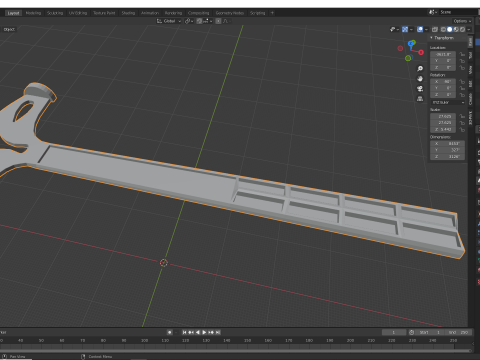Toggle lock on Rotation Y
The width and height of the screenshot is (480, 360).
462,88
